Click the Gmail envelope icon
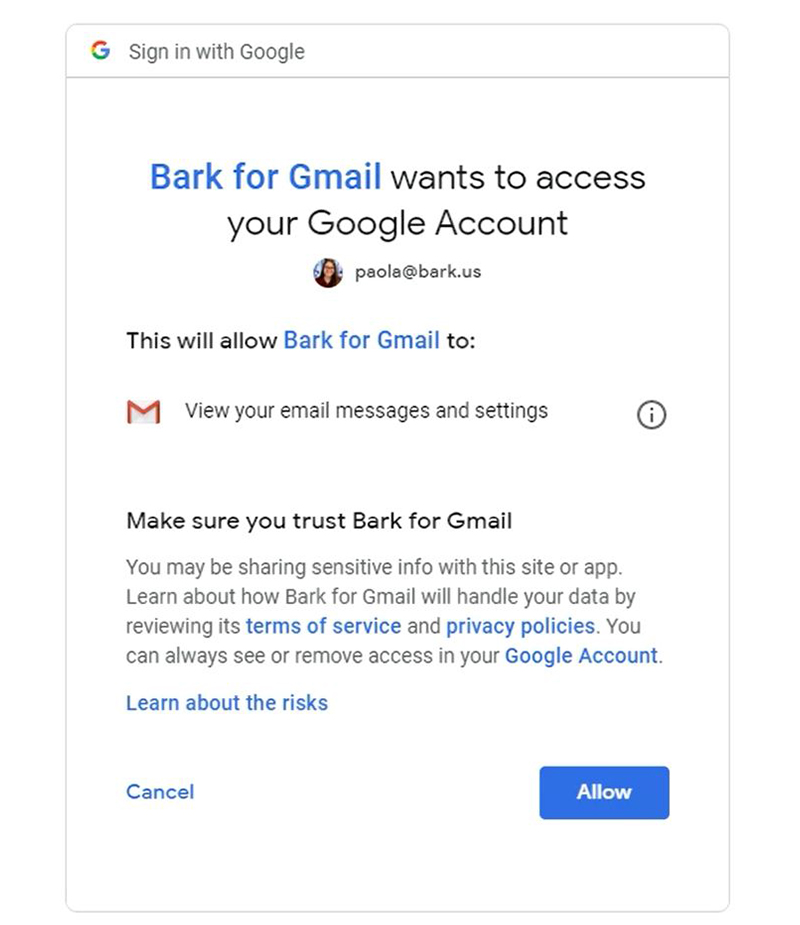The height and width of the screenshot is (925, 800). [x=143, y=412]
